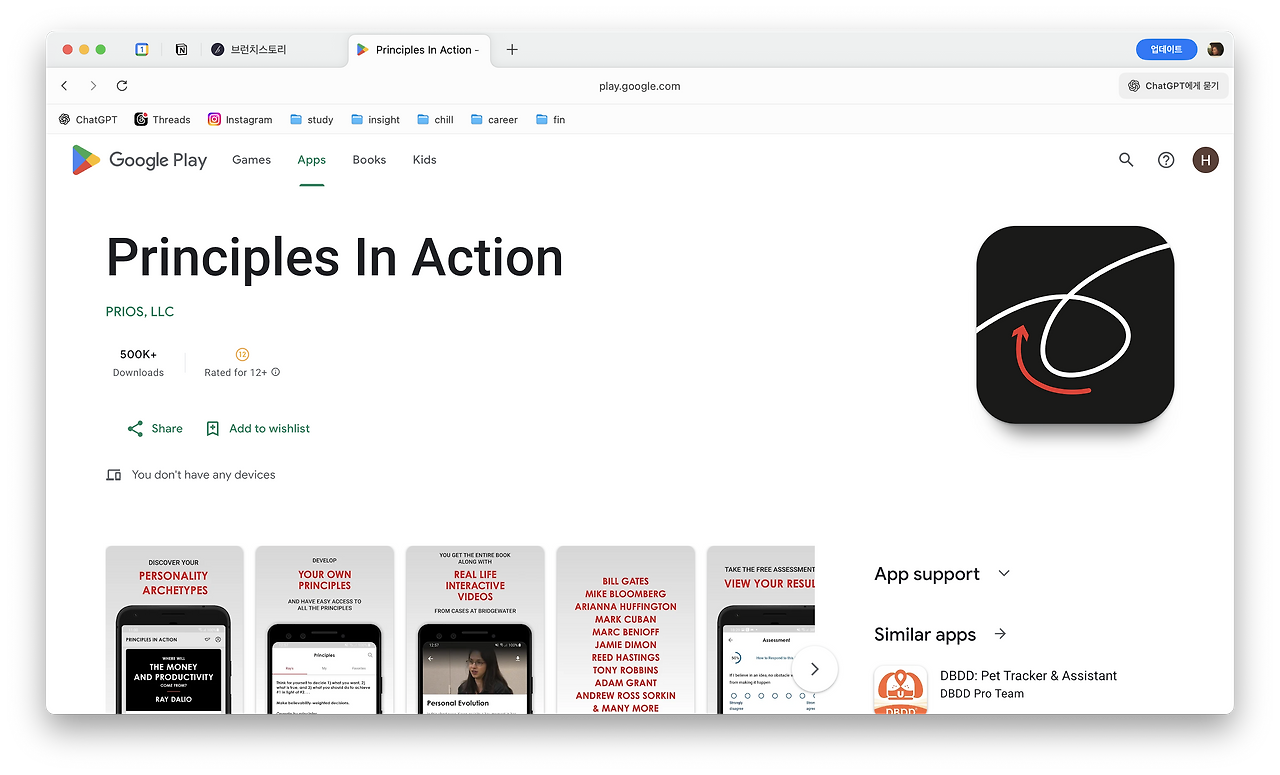
Task: Open the chill bookmark folder
Action: tap(435, 119)
